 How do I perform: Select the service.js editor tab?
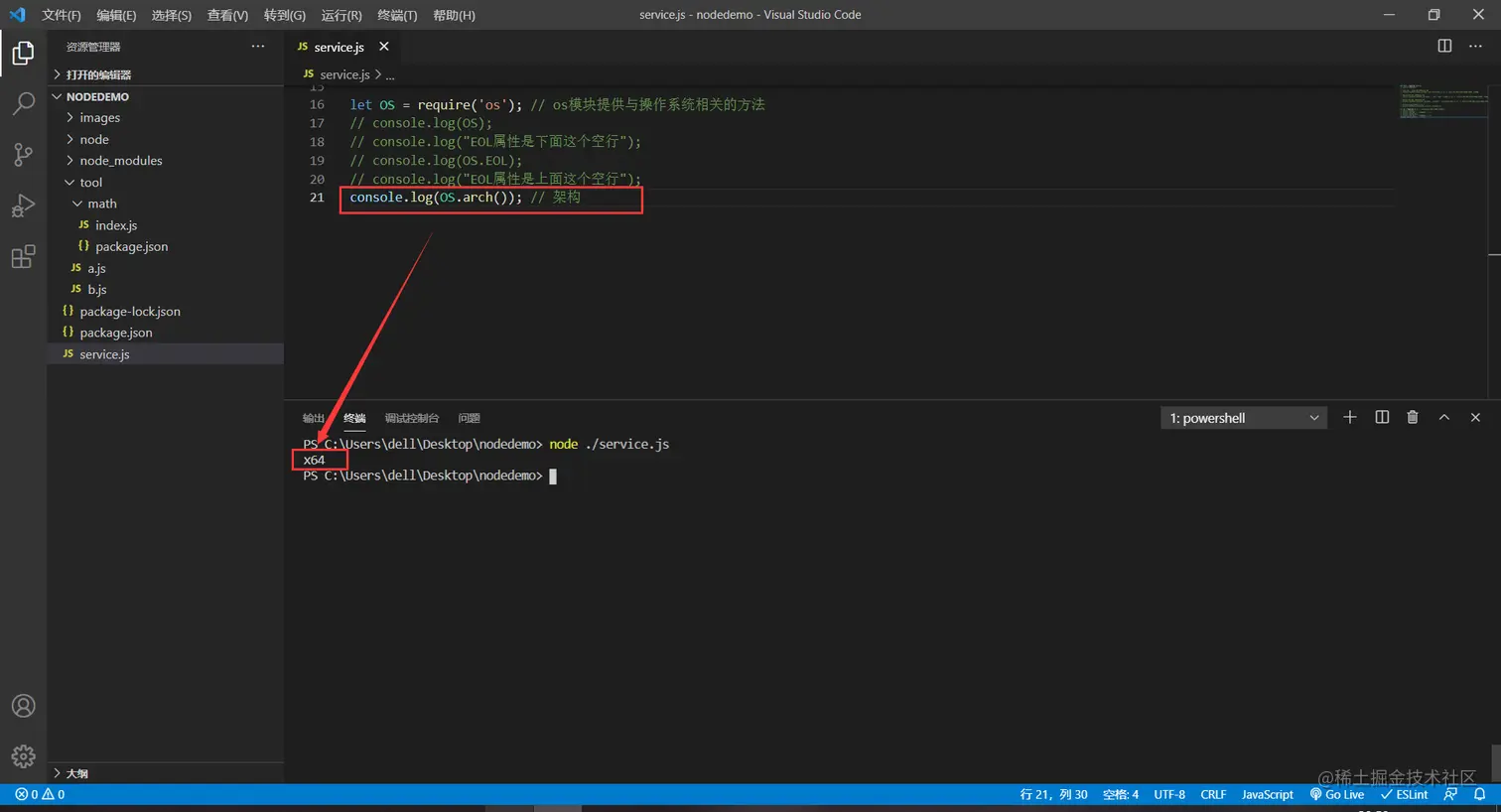[344, 47]
